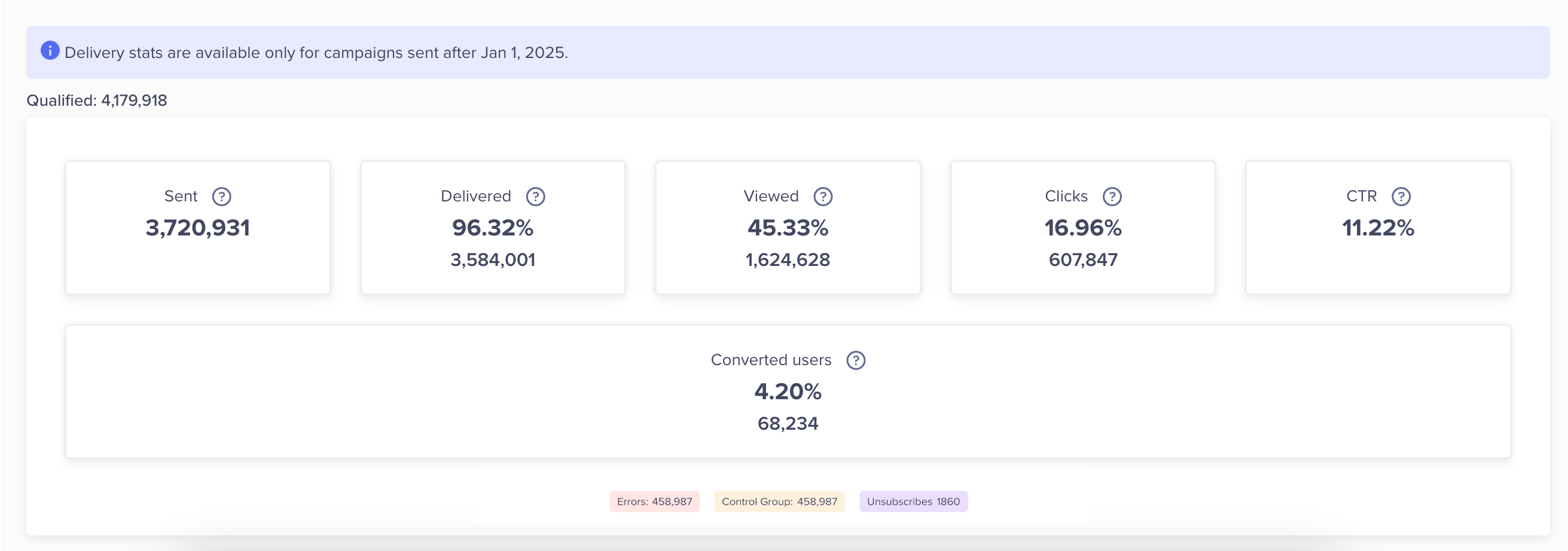The image size is (1568, 551).
Task: Click the question mark beside Viewed
Action: pyautogui.click(x=823, y=197)
